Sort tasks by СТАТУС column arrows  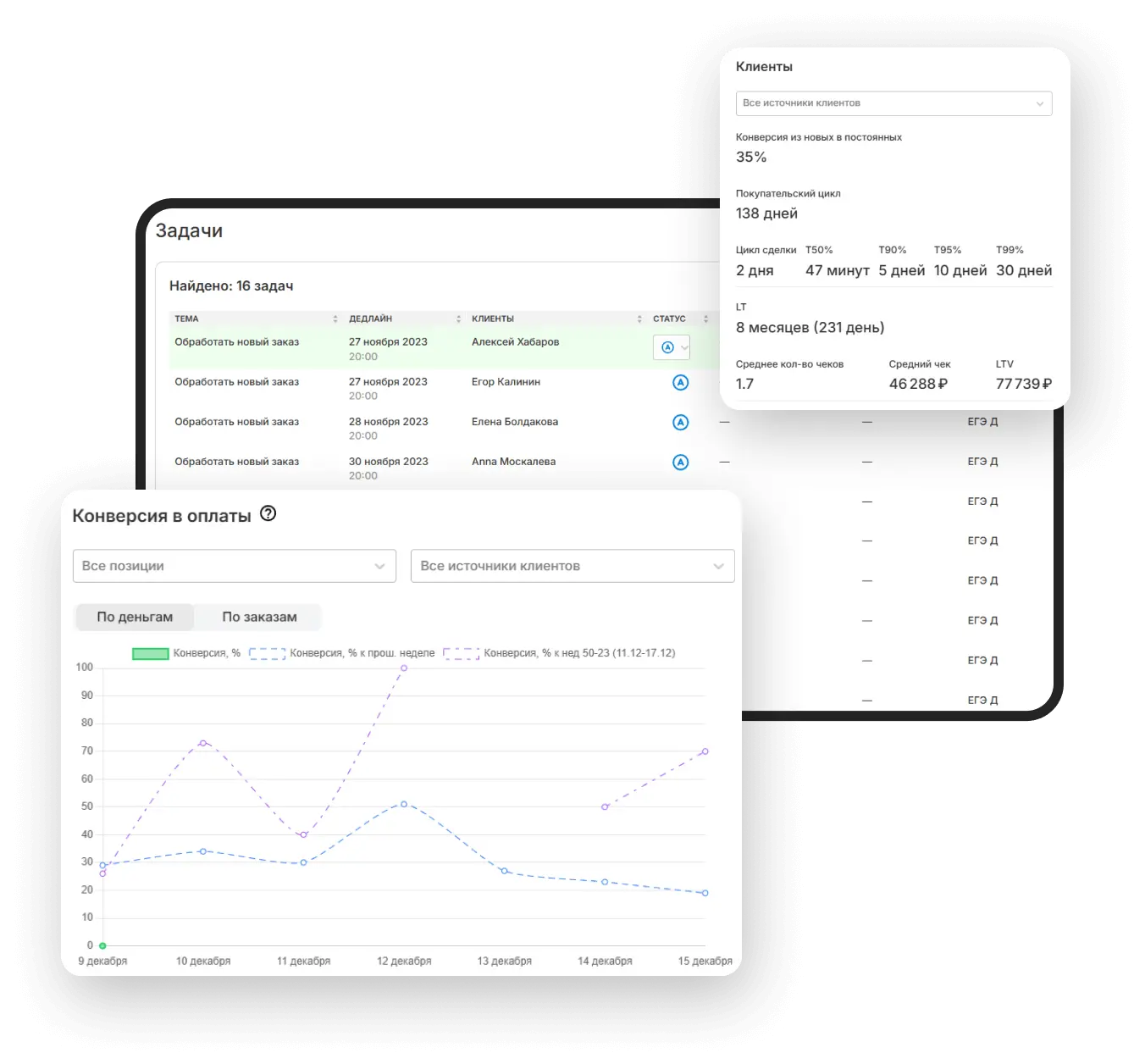705,319
